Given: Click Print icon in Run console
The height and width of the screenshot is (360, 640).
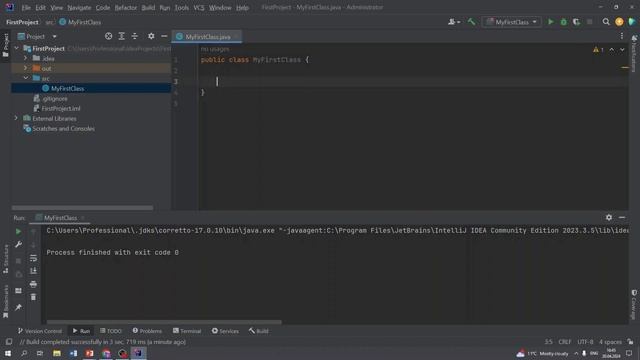Looking at the screenshot, I should point(33,284).
